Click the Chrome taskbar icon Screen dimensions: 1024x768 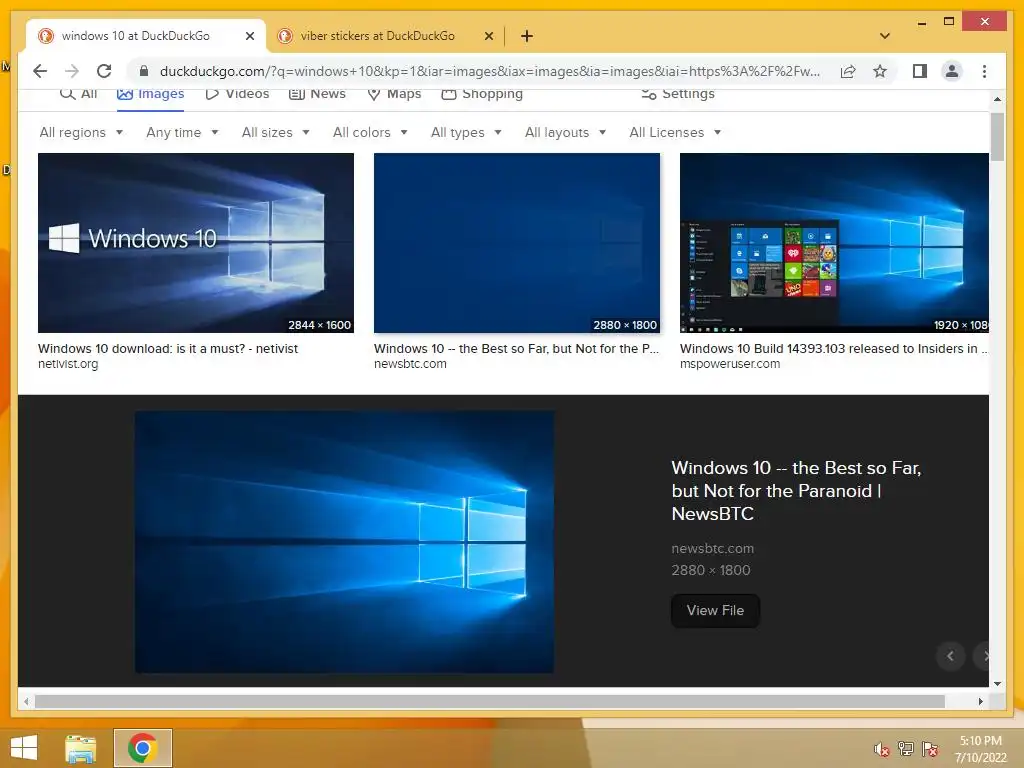coord(142,748)
